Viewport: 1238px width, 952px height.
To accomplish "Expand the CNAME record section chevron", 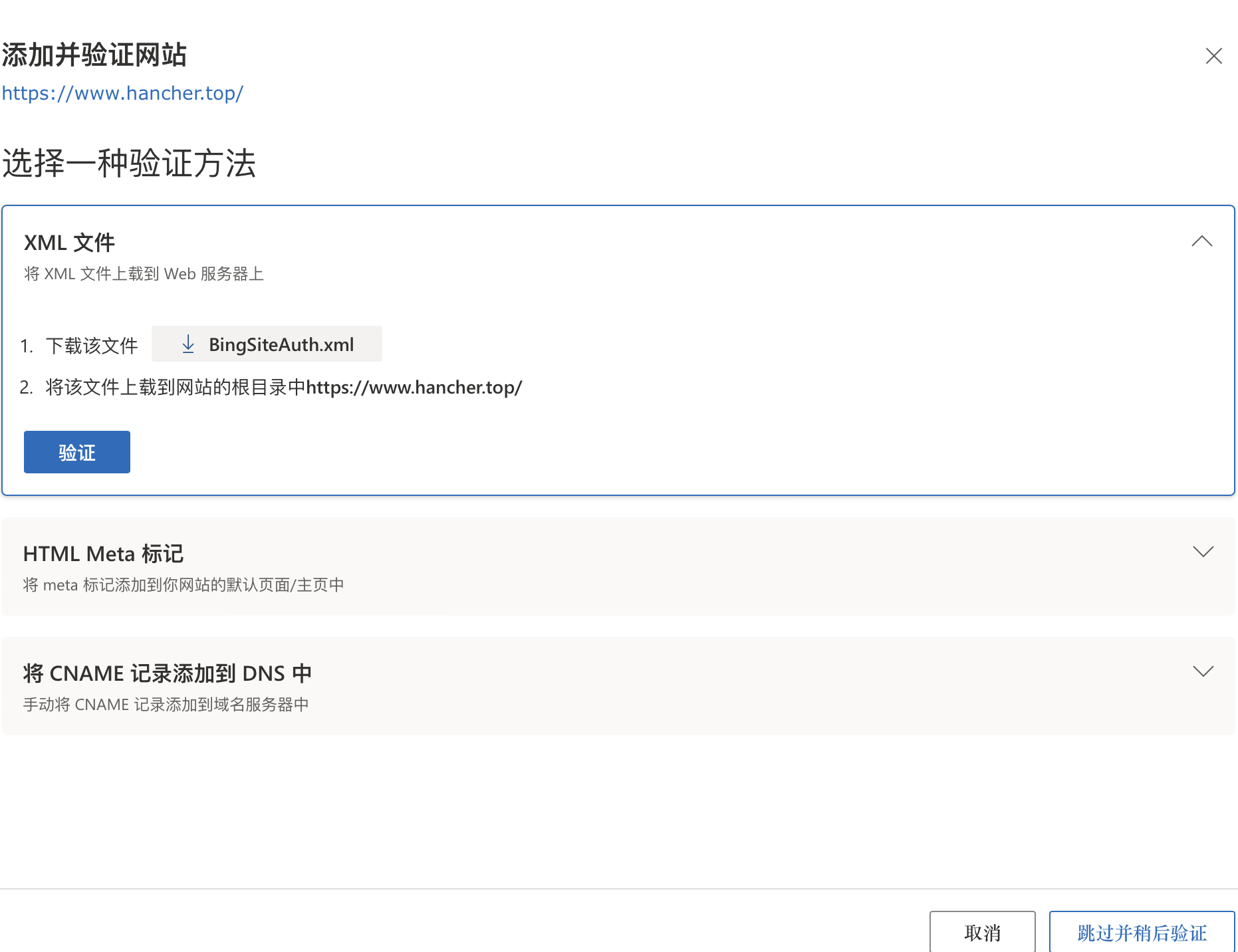I will tap(1203, 671).
